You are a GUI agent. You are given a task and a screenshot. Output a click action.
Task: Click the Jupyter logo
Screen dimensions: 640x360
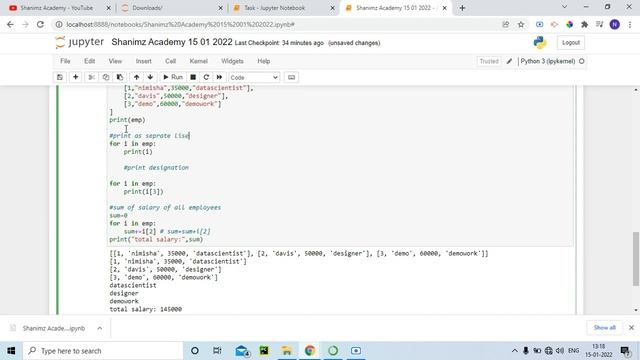(x=80, y=42)
